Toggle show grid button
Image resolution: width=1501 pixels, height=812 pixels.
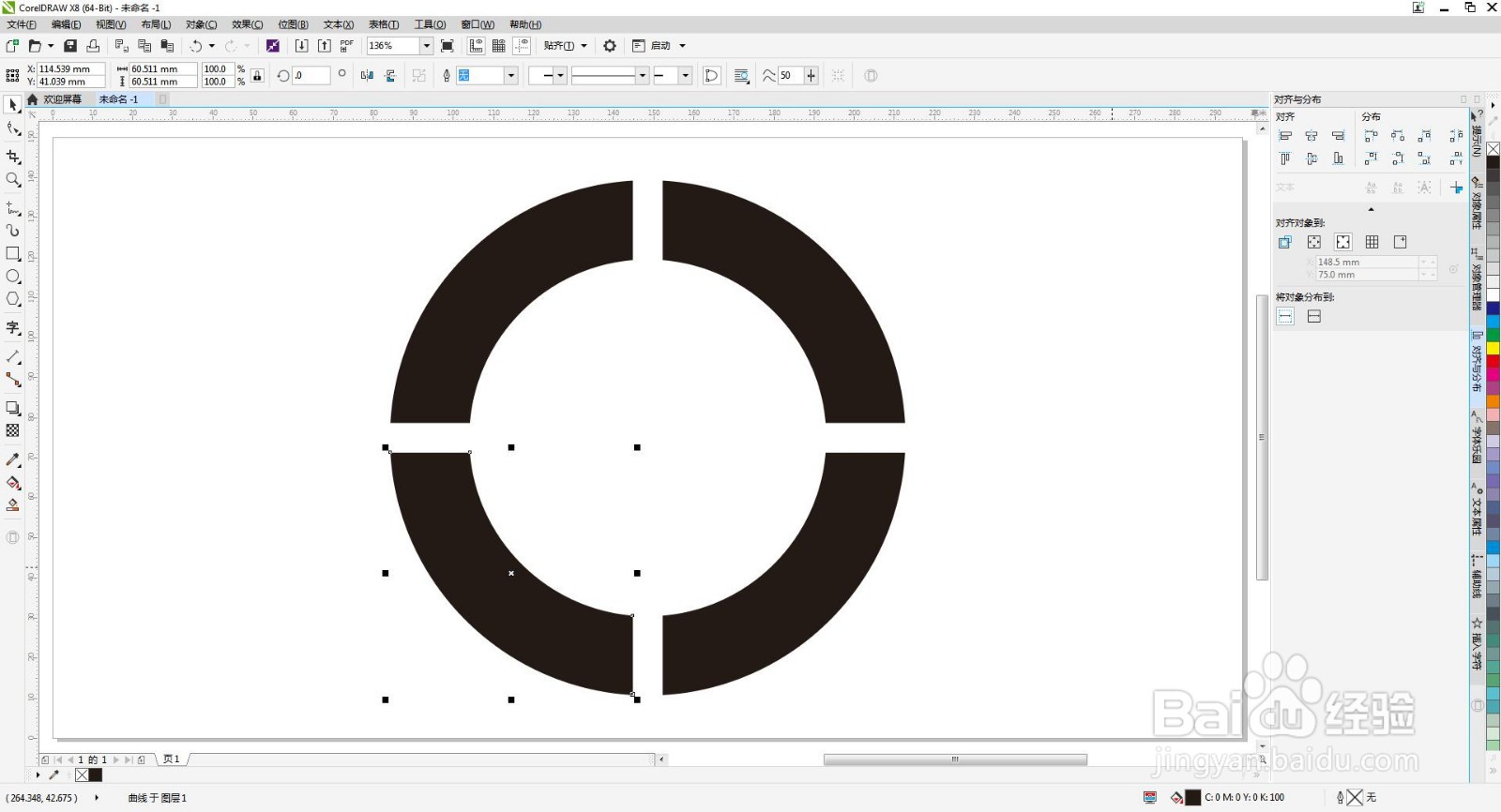click(x=499, y=46)
